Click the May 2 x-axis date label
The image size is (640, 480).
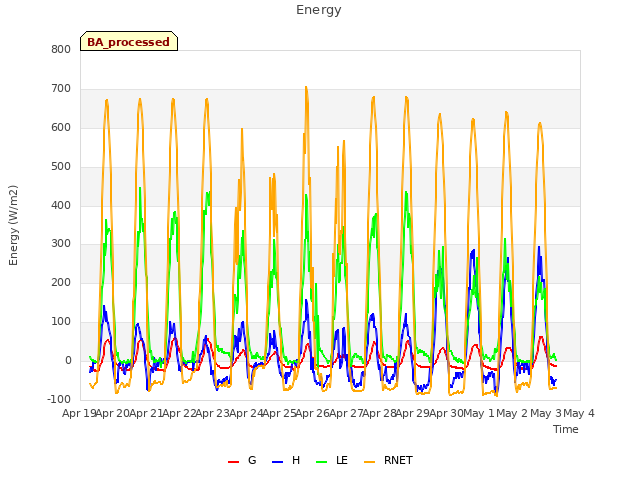pos(512,413)
